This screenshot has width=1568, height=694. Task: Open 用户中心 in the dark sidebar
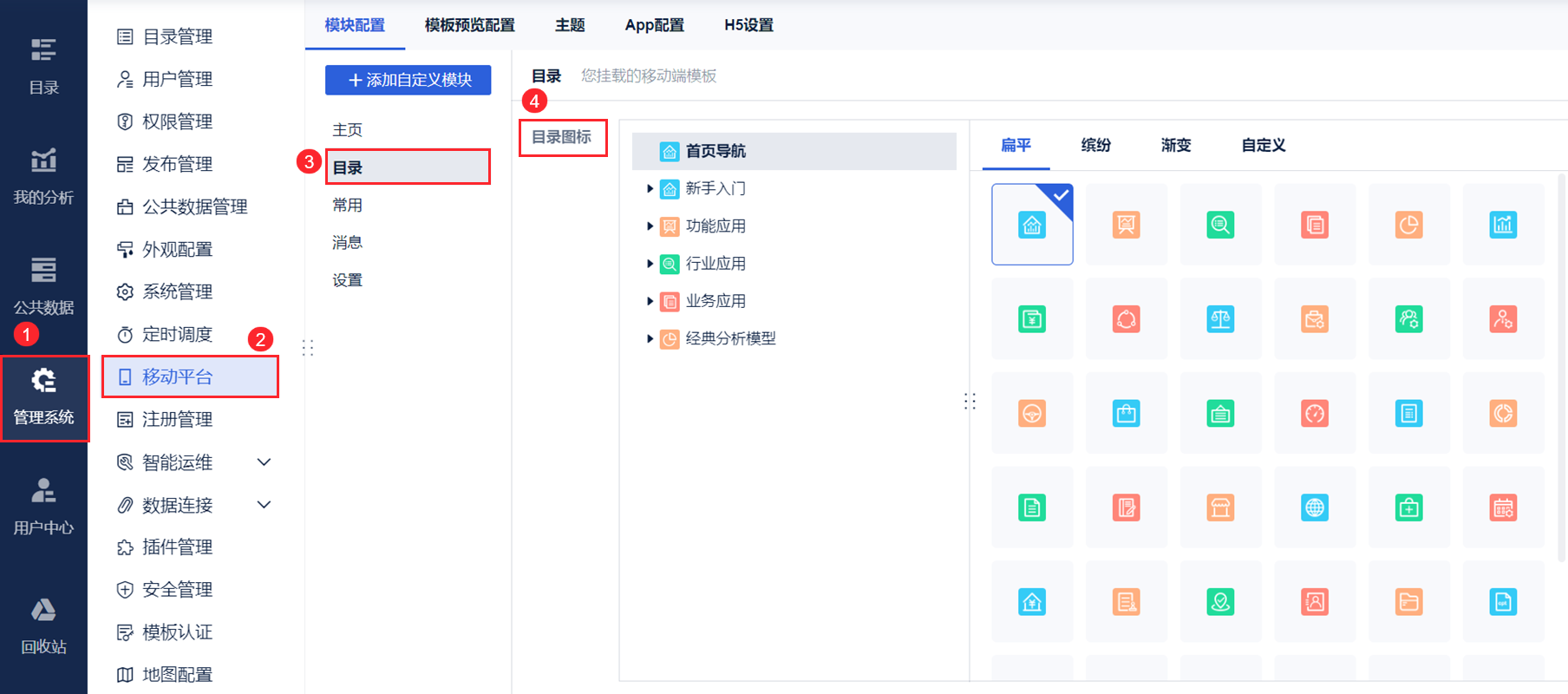click(x=43, y=507)
